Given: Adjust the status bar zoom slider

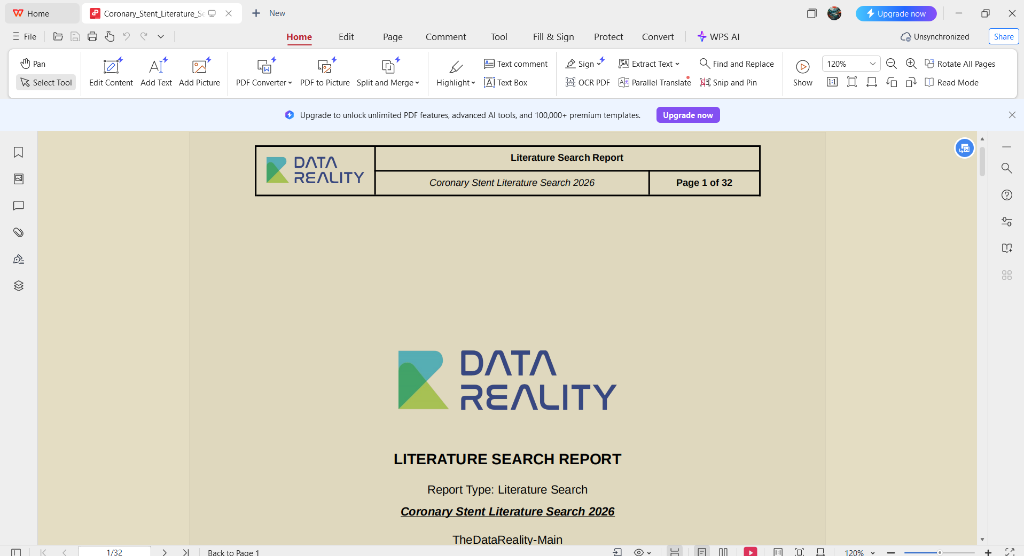Looking at the screenshot, I should coord(940,552).
